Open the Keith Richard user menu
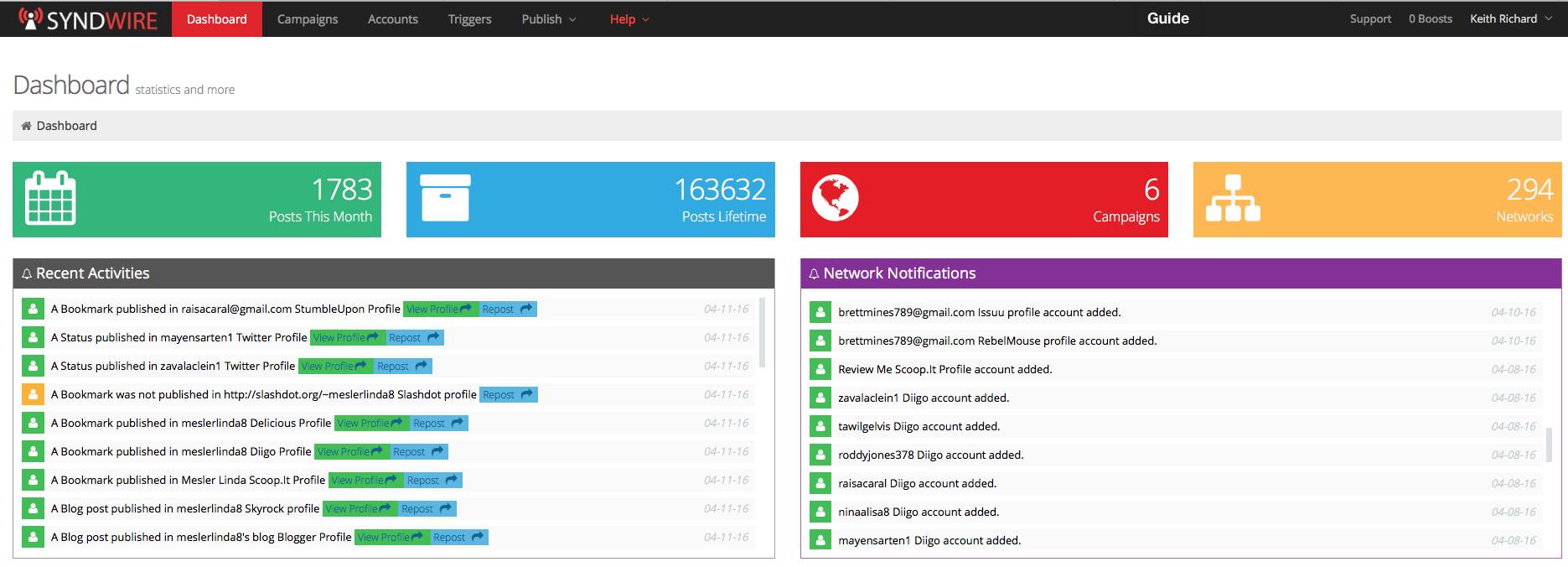The height and width of the screenshot is (567, 1568). [x=1510, y=19]
